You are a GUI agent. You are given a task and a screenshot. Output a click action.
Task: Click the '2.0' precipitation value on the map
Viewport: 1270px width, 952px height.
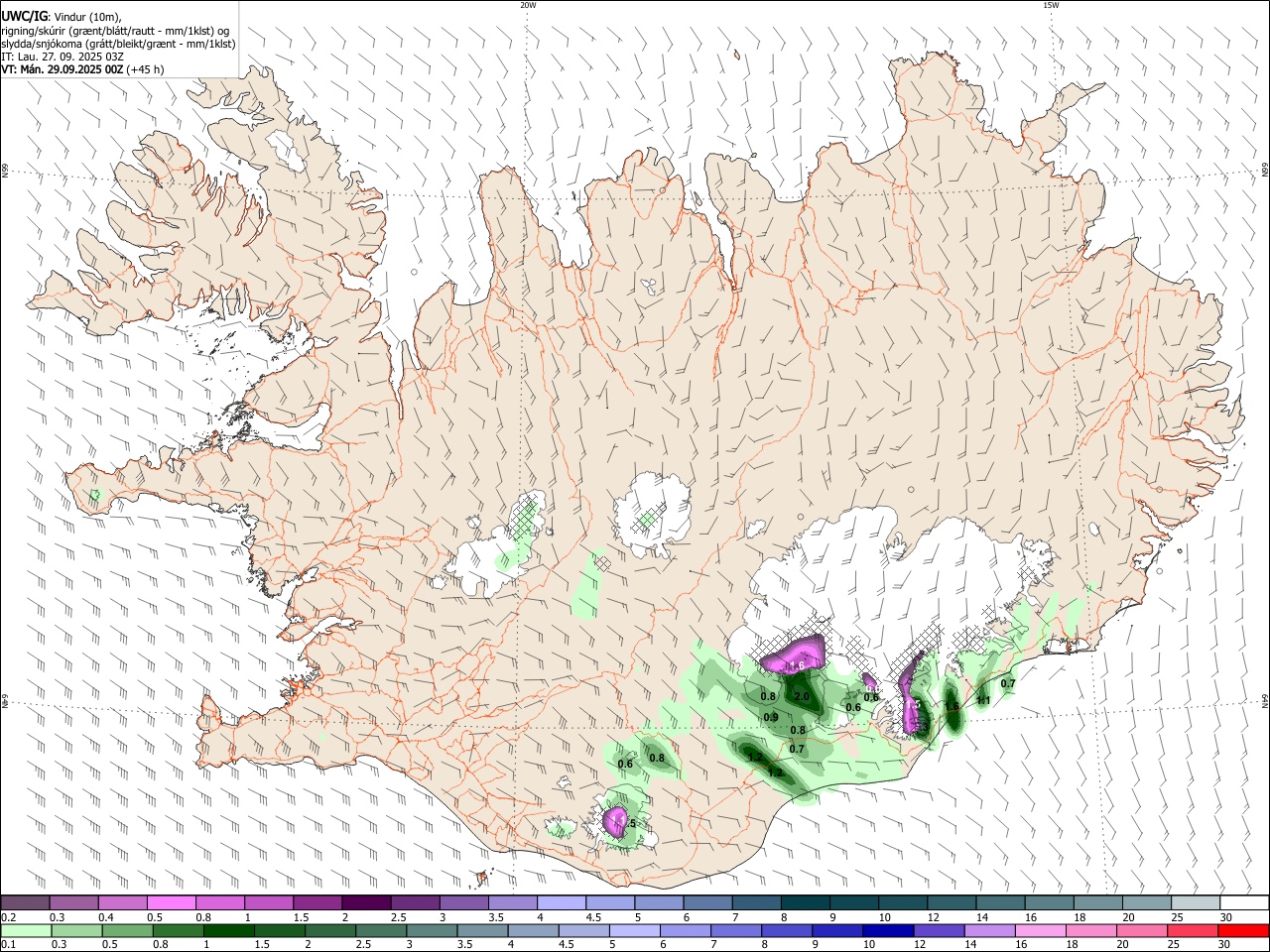tap(802, 697)
